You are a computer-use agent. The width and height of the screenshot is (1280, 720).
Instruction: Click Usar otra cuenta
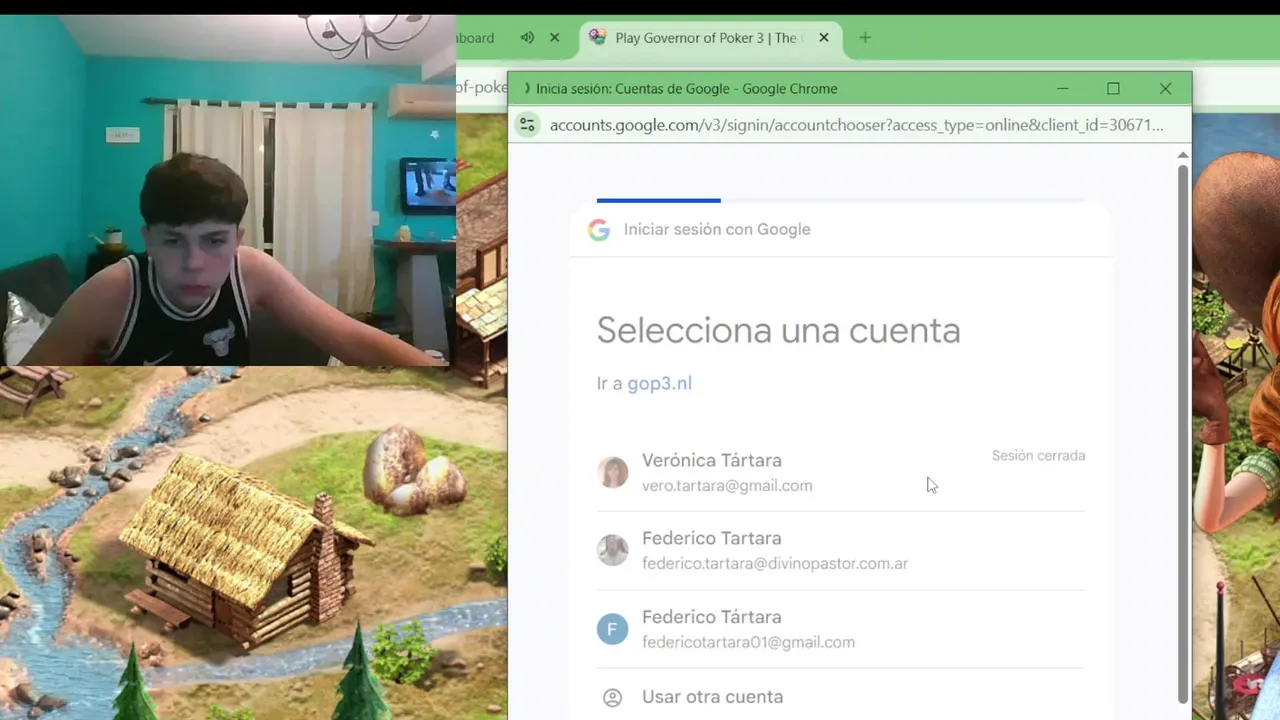point(840,696)
